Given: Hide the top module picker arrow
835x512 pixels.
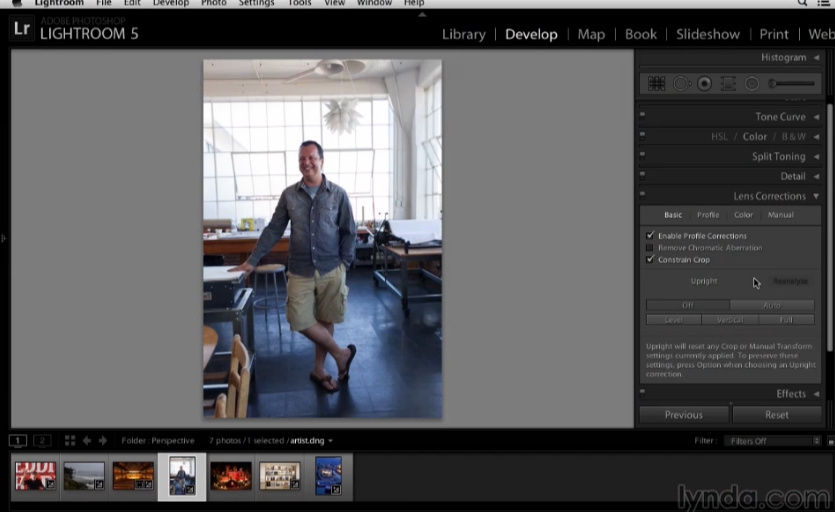Looking at the screenshot, I should (x=422, y=14).
